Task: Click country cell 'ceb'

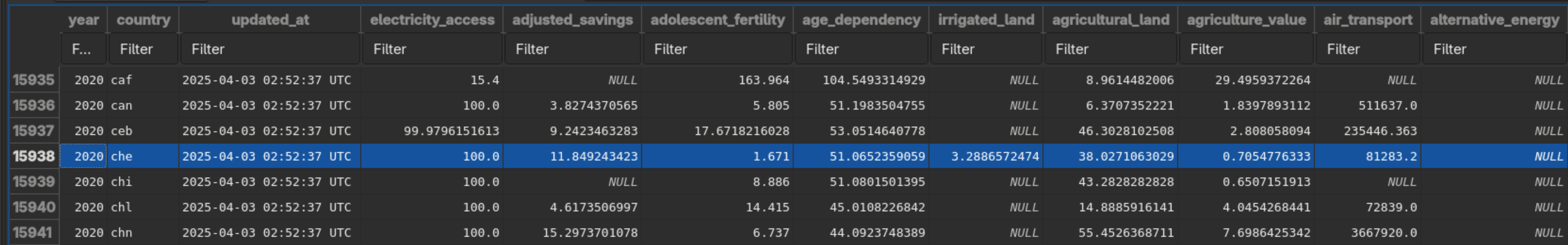Action: pos(143,131)
